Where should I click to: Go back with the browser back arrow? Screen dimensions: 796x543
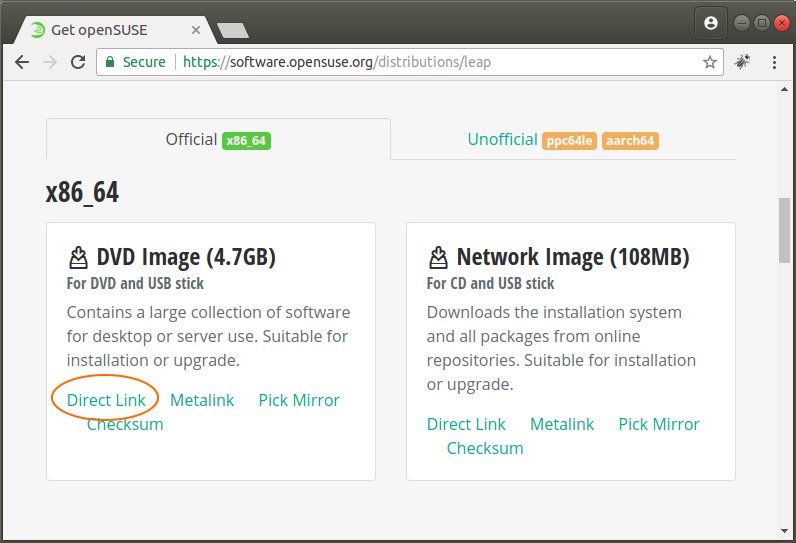click(x=22, y=62)
